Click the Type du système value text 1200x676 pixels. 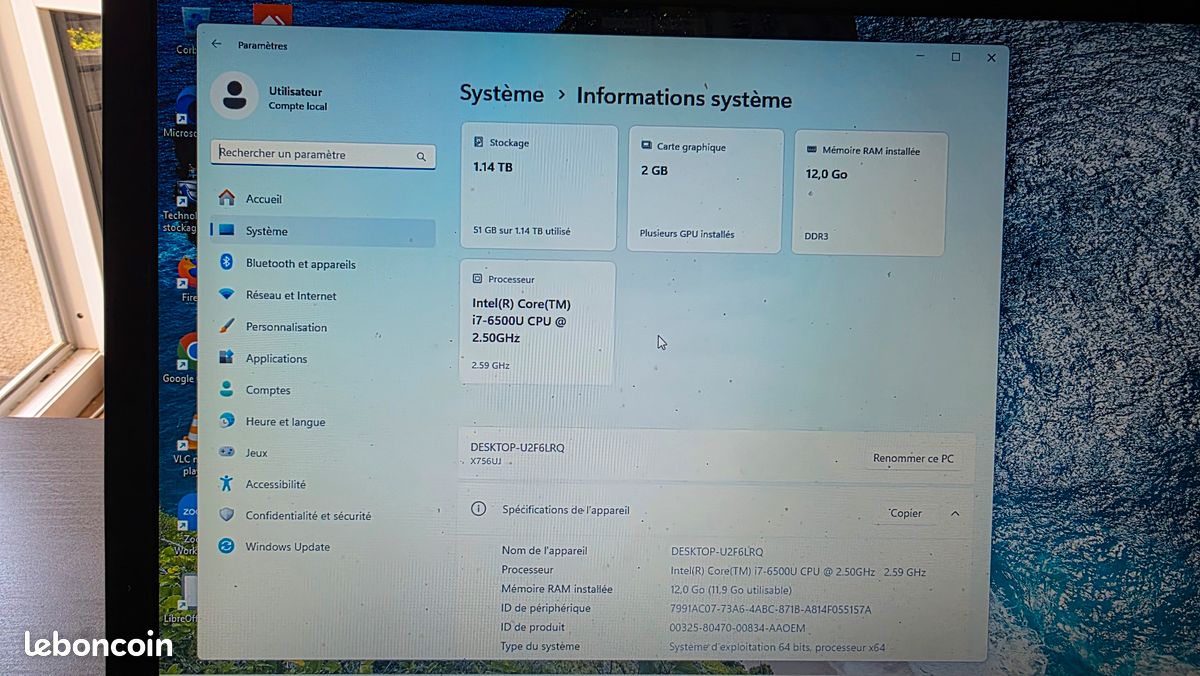pos(777,647)
